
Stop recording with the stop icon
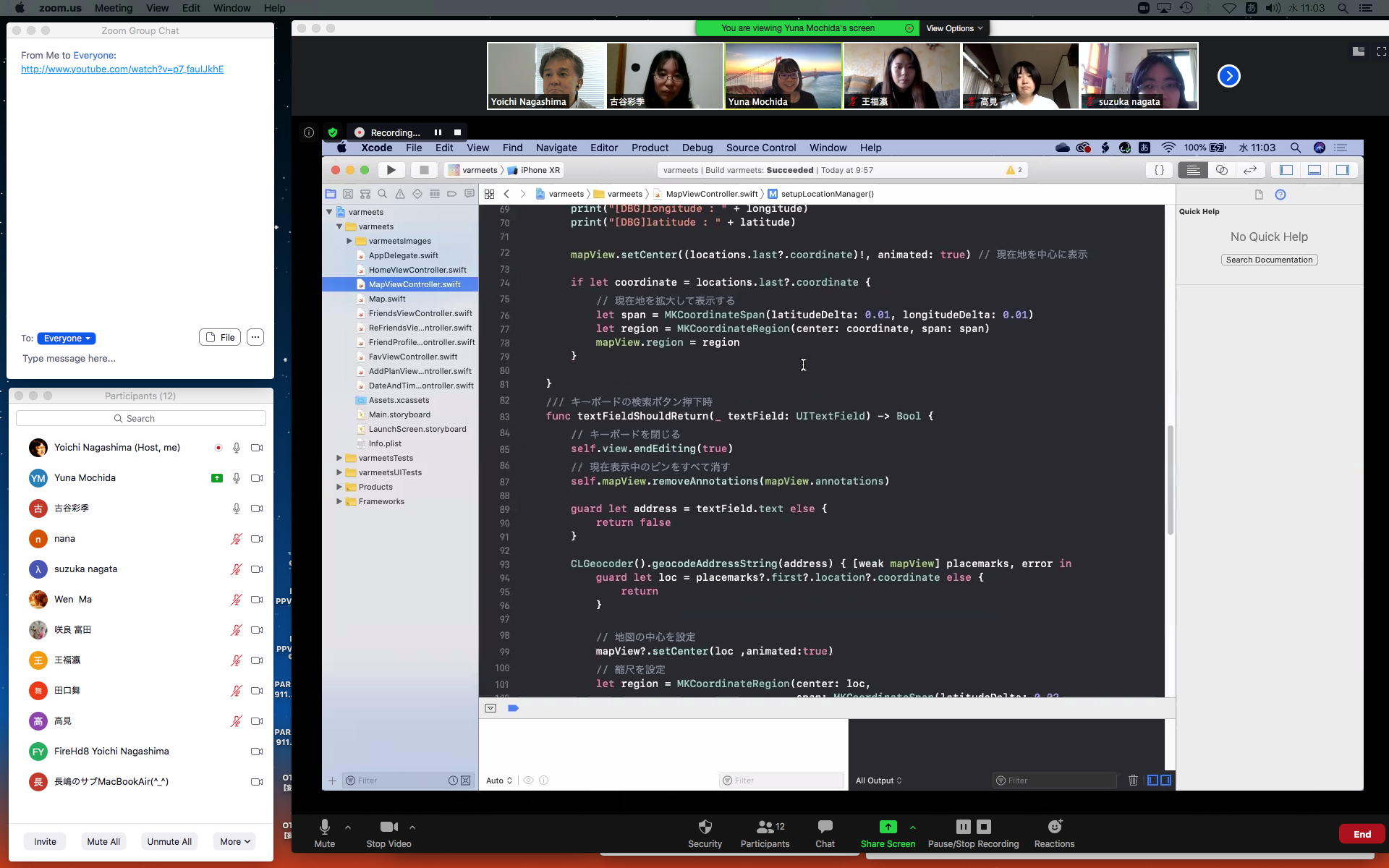(x=457, y=132)
